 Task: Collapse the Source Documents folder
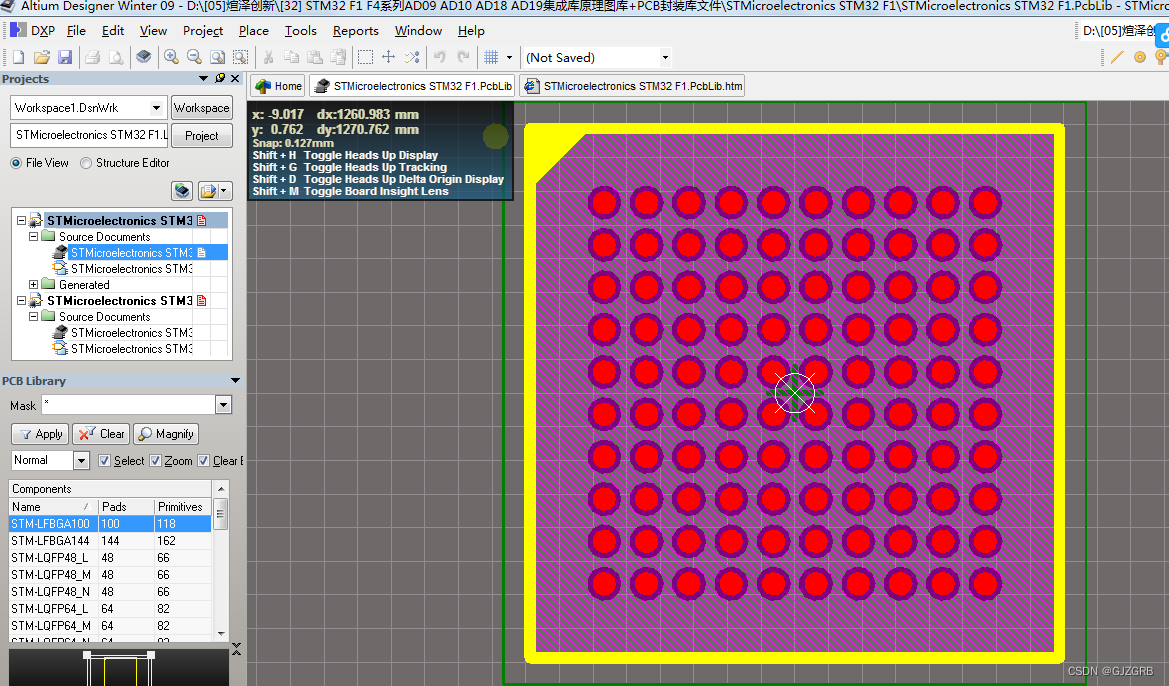click(36, 236)
